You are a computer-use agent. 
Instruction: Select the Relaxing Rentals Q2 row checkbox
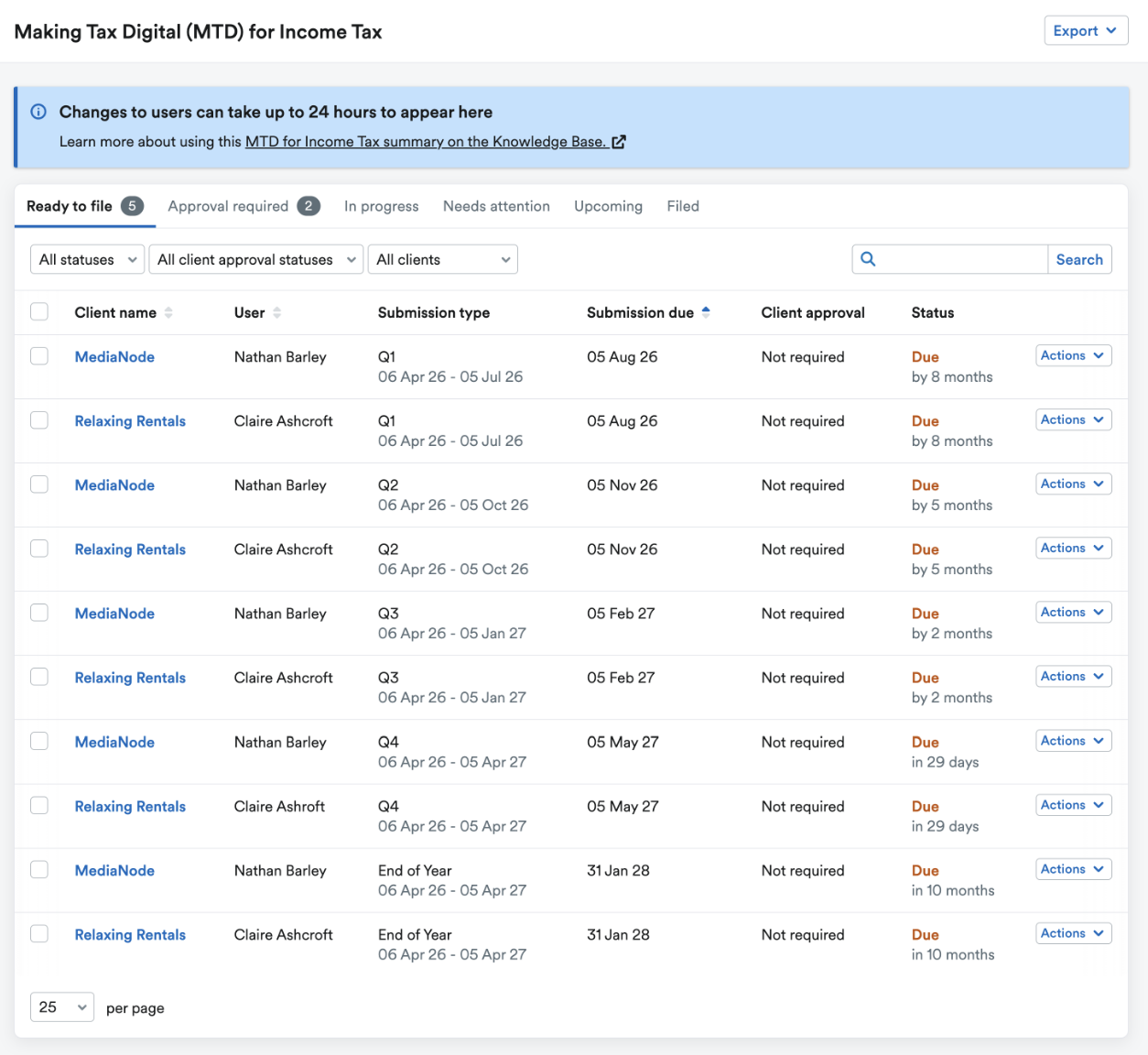(39, 548)
